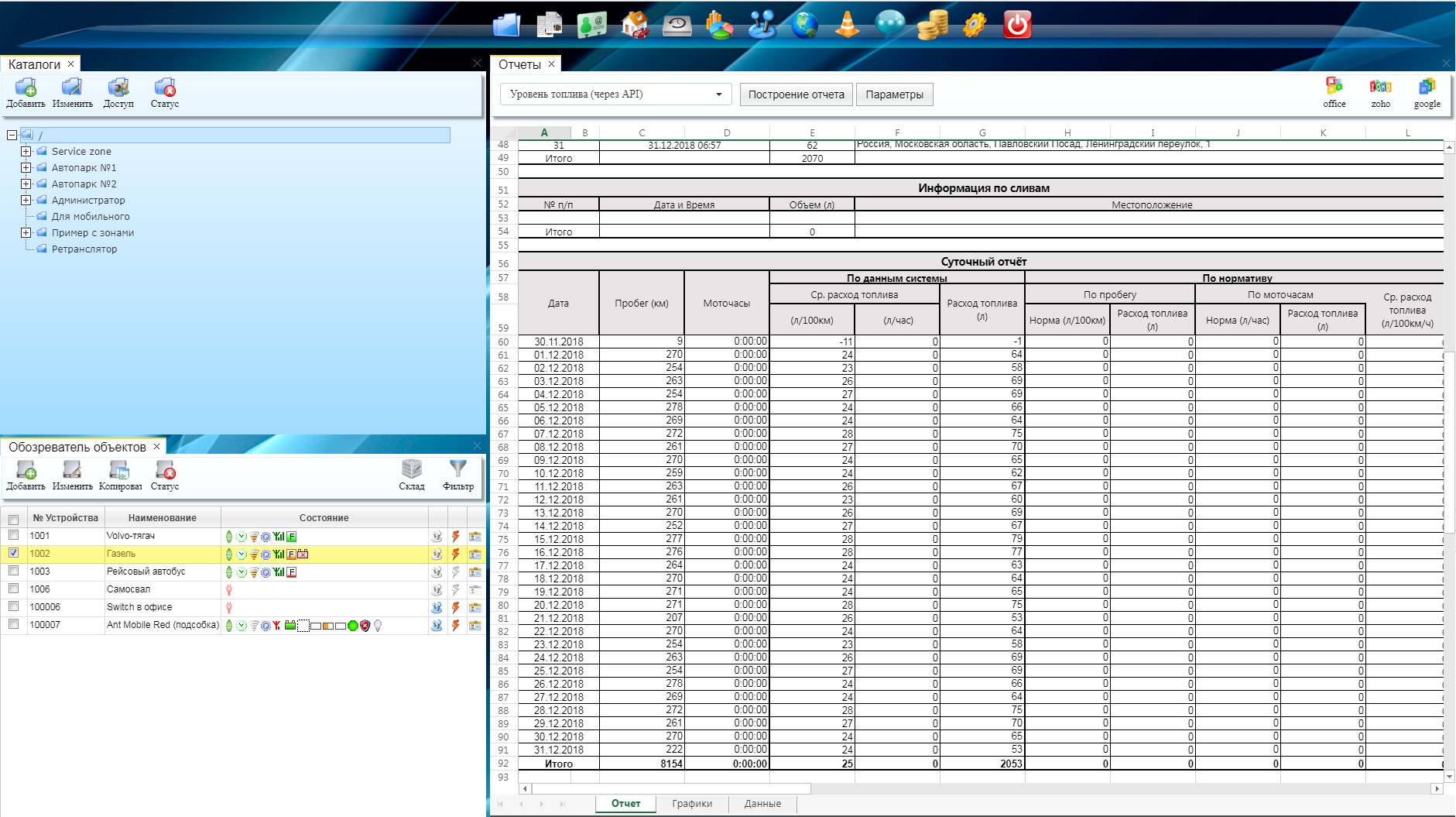The height and width of the screenshot is (817, 1456).
Task: Click the gold coins icon
Action: pos(932,25)
